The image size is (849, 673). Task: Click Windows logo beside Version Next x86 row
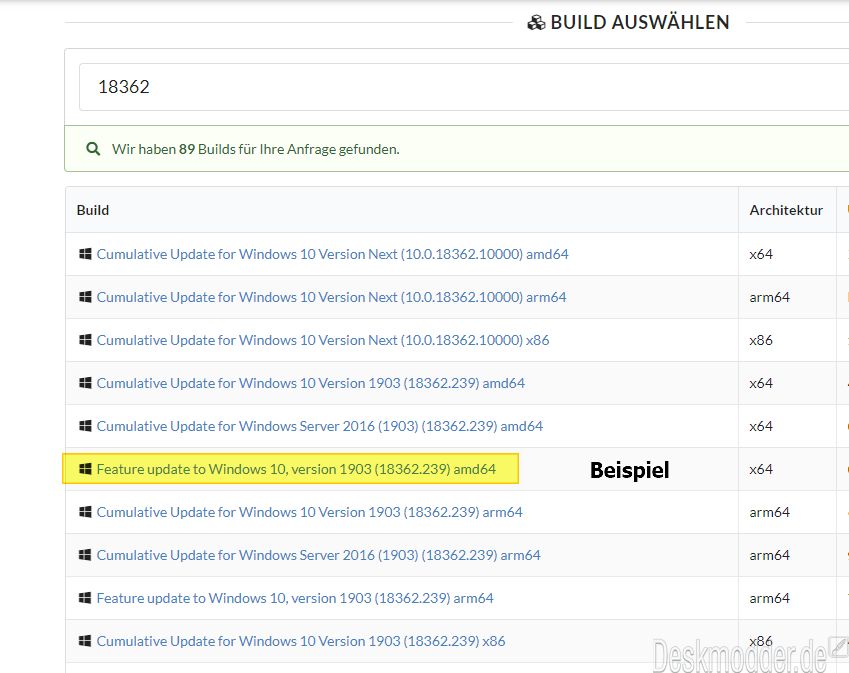point(85,339)
